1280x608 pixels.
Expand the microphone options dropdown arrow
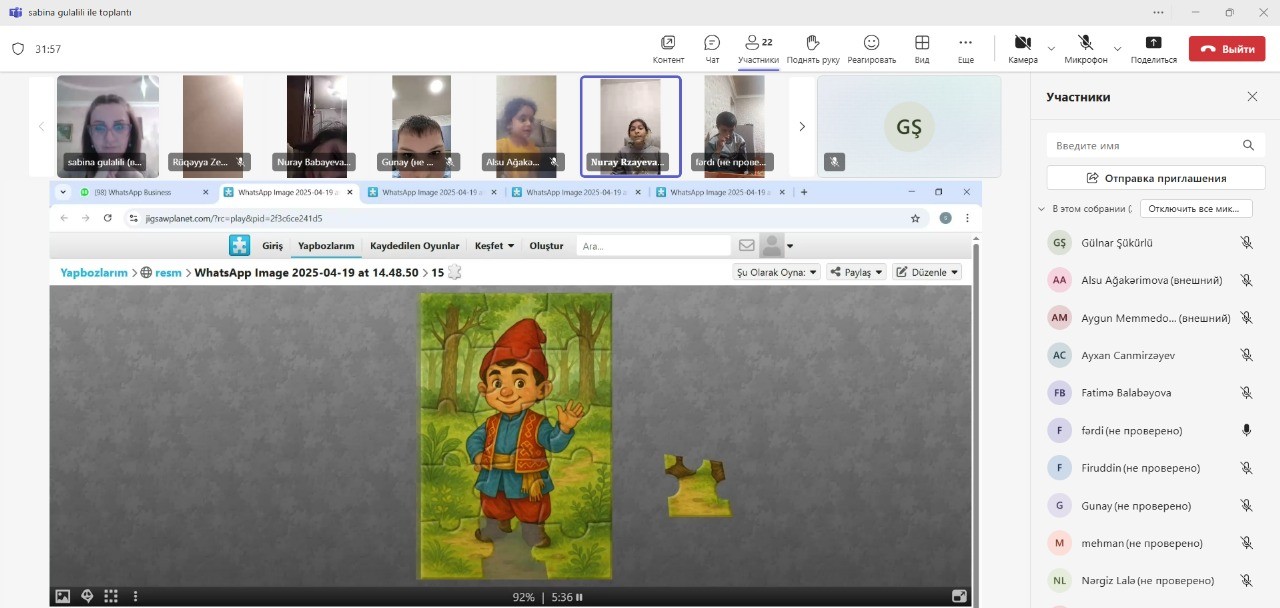[x=1117, y=48]
